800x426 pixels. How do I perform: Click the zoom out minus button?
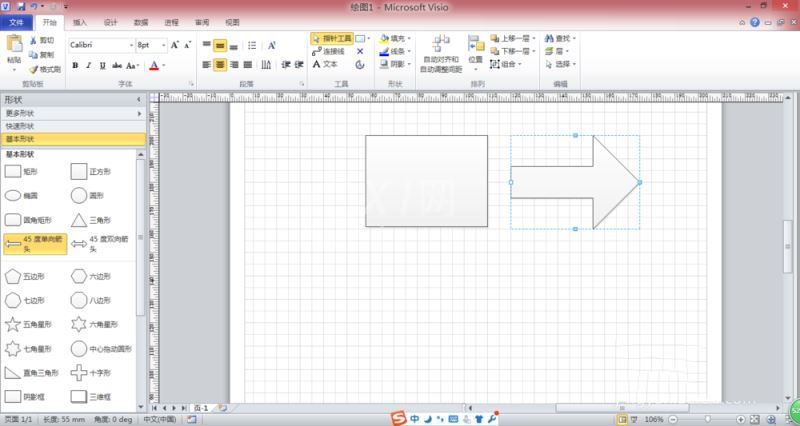(673, 419)
